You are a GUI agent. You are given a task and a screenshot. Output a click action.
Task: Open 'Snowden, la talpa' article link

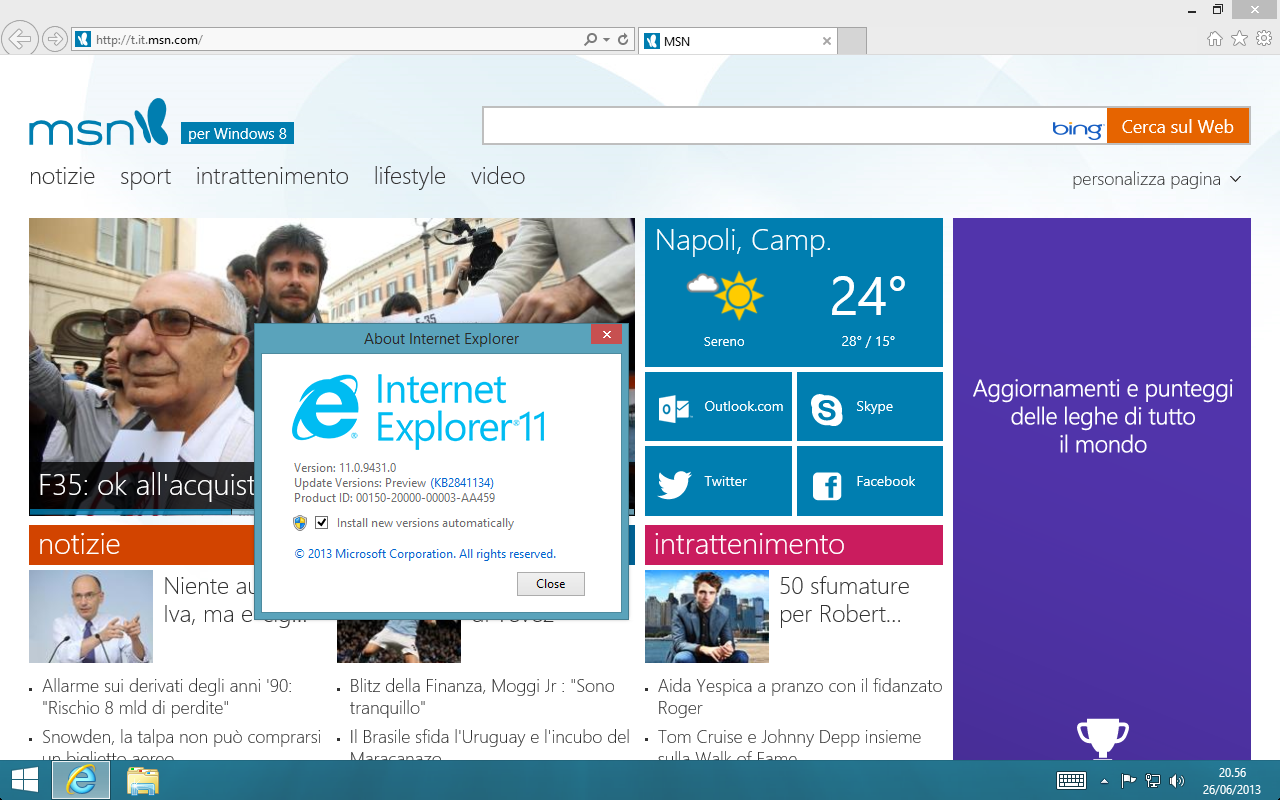point(182,747)
